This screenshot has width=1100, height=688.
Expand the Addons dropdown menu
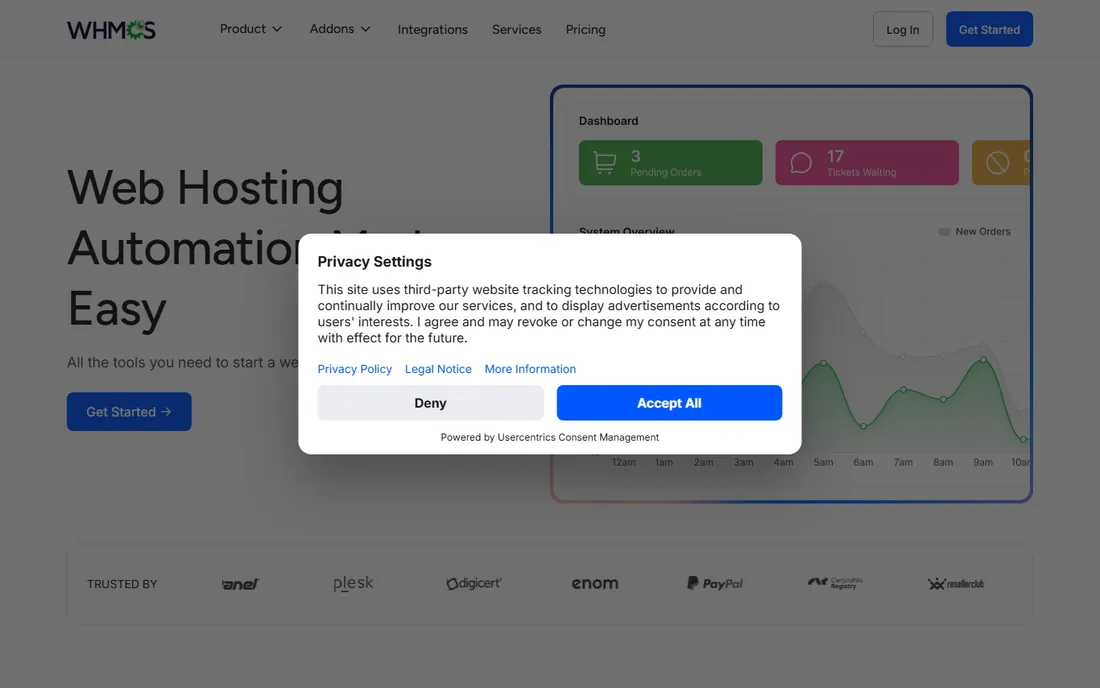[x=340, y=29]
